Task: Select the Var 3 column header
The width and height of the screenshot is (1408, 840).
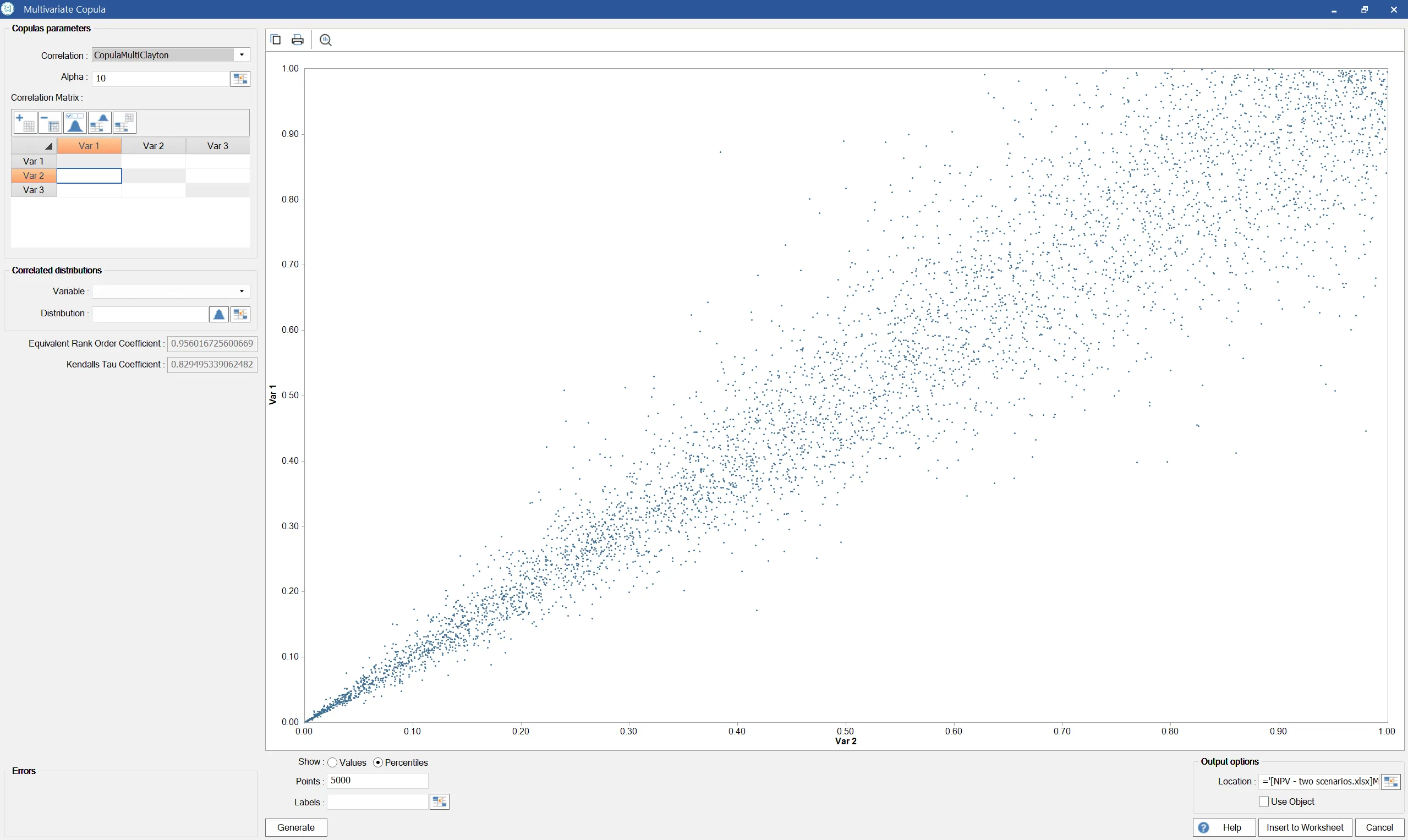Action: [x=218, y=145]
